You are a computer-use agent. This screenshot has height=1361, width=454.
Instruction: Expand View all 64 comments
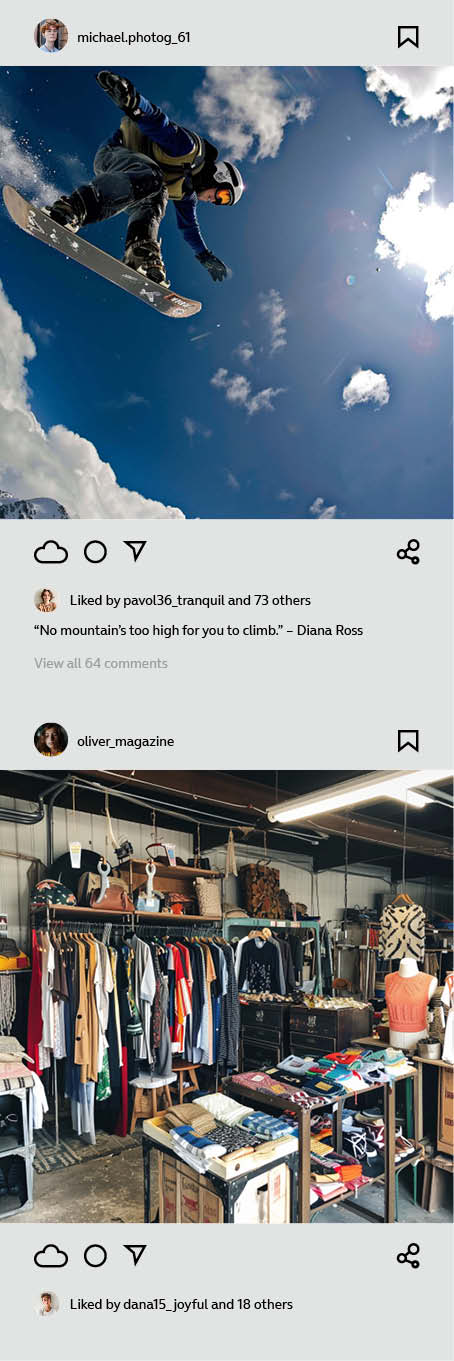tap(101, 663)
